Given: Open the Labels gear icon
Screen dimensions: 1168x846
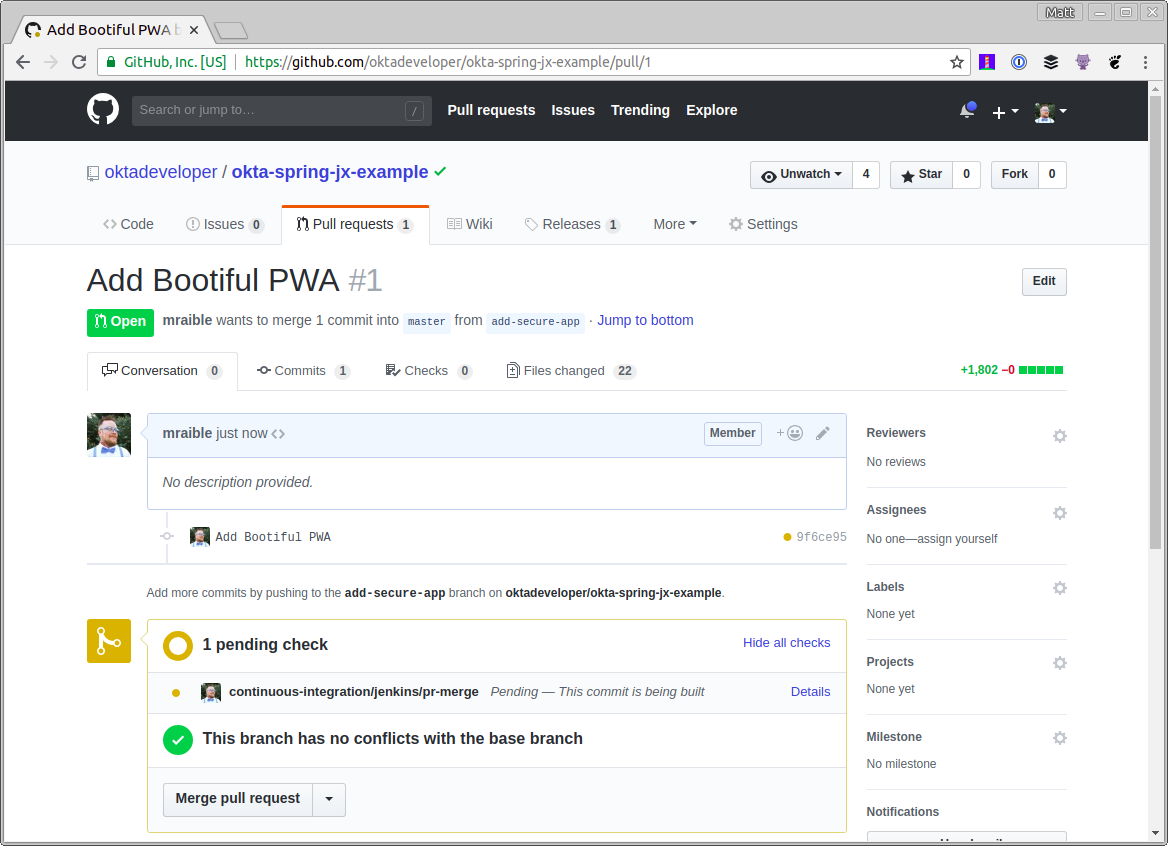Looking at the screenshot, I should [1059, 588].
